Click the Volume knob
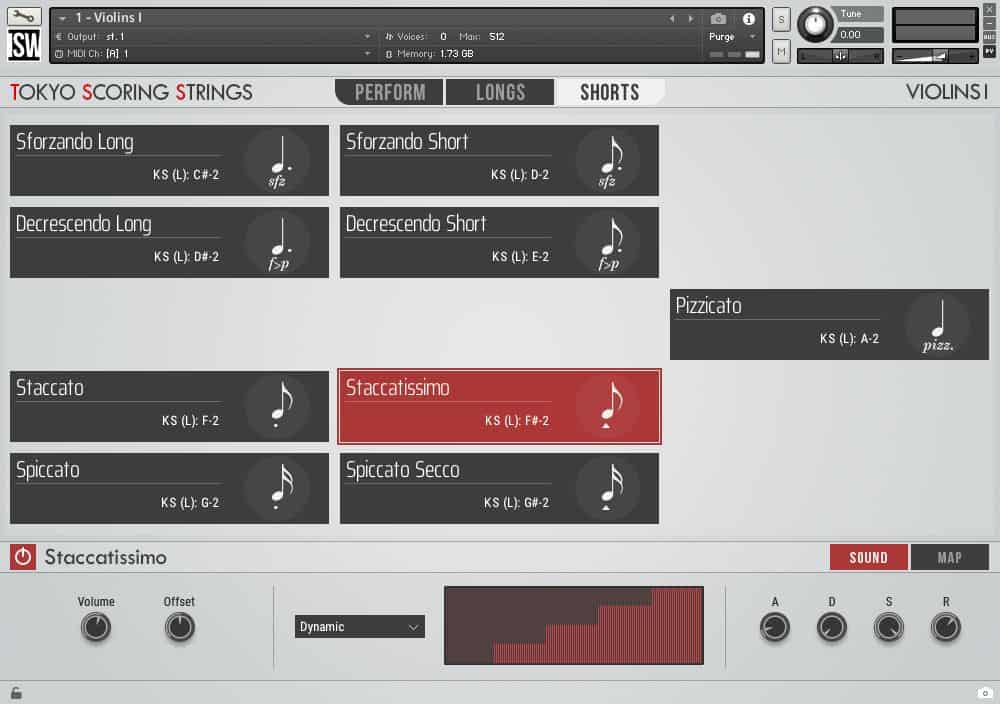This screenshot has width=1000, height=704. click(96, 627)
